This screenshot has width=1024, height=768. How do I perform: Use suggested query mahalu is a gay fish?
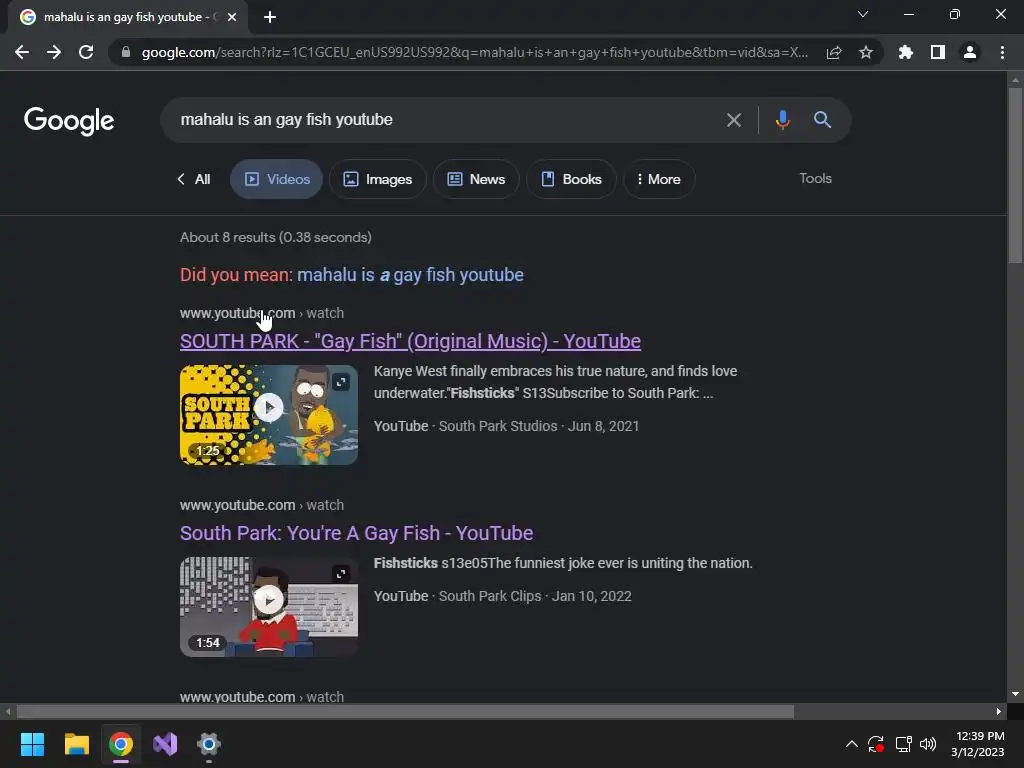(410, 275)
